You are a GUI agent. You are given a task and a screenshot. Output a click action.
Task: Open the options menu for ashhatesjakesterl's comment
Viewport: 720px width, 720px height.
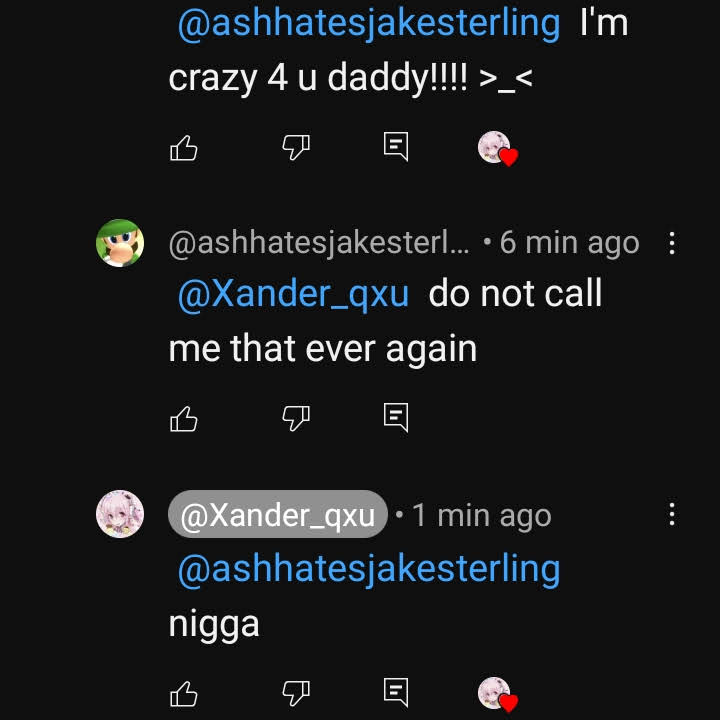coord(672,242)
